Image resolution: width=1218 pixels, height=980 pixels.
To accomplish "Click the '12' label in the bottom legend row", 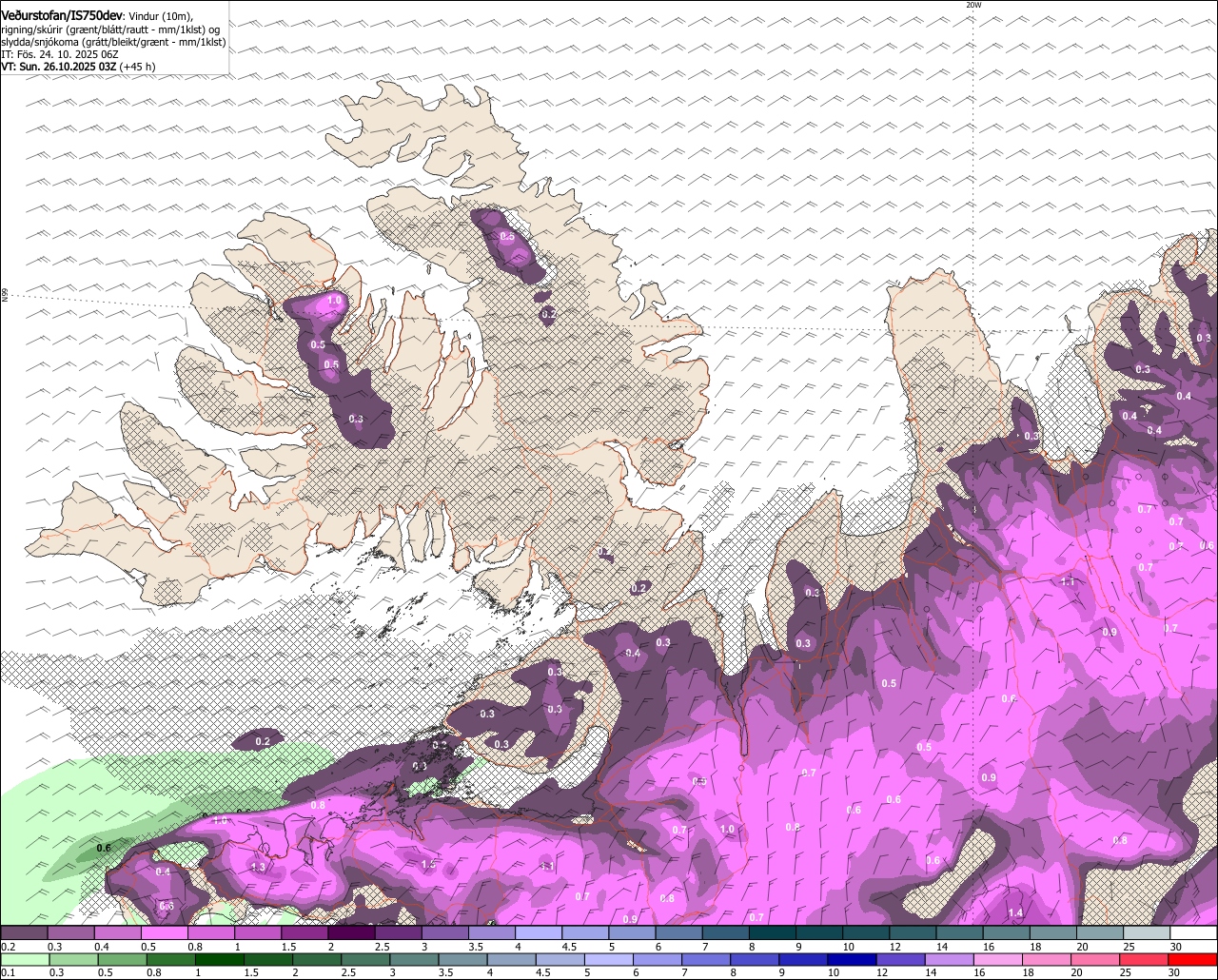I will pyautogui.click(x=880, y=973).
